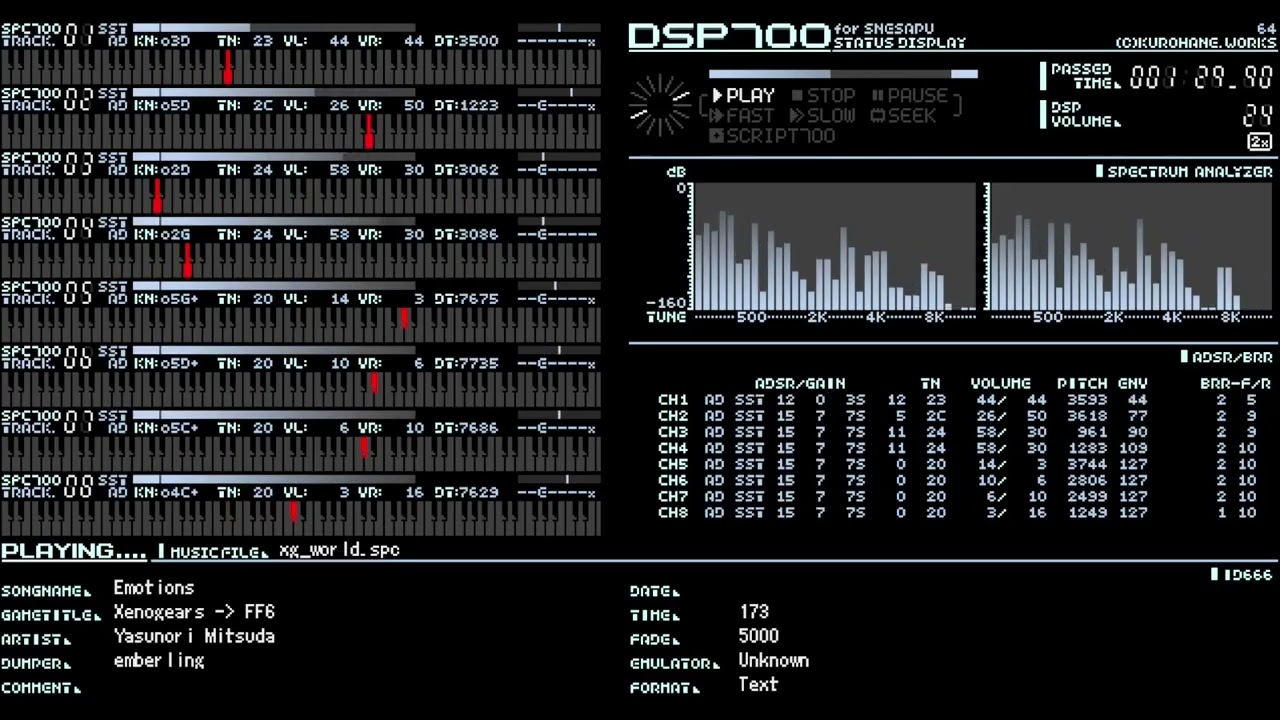Screen dimensions: 1280x720
Task: Click the red active key on Track 02
Action: click(369, 132)
